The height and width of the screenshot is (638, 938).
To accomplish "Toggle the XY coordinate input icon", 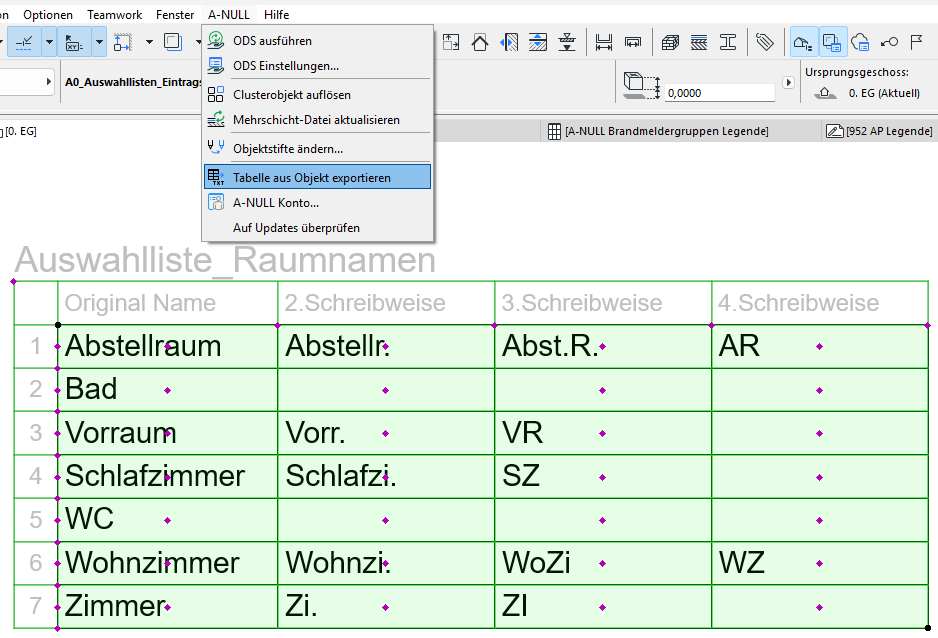I will 75,42.
